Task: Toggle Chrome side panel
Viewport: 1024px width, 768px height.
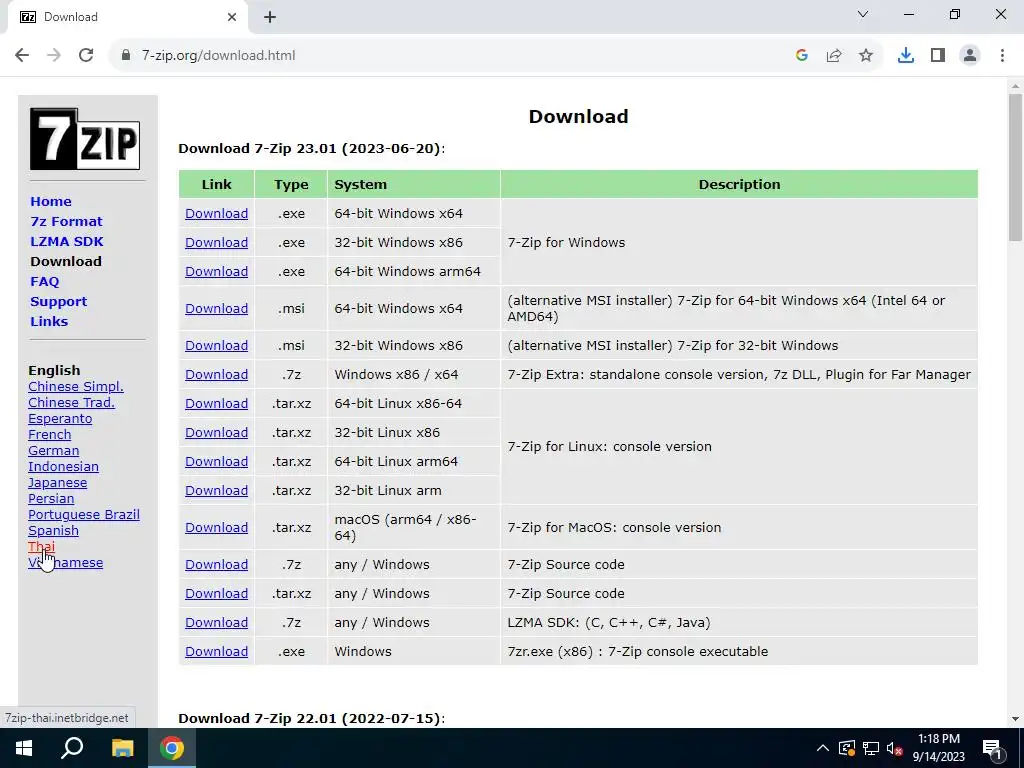Action: pos(938,56)
